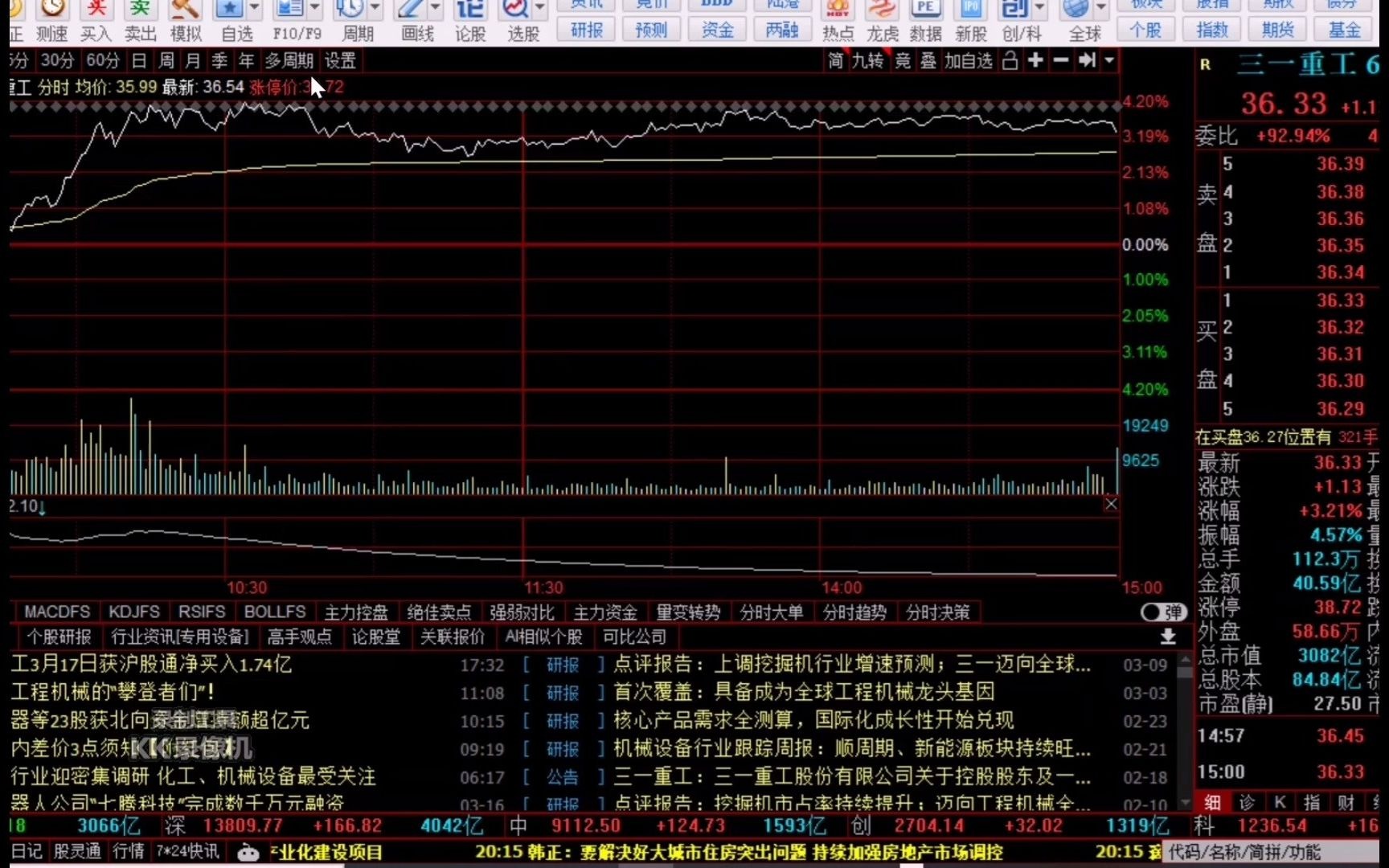
Task: Open the 热点 hot topics icon
Action: tap(838, 20)
